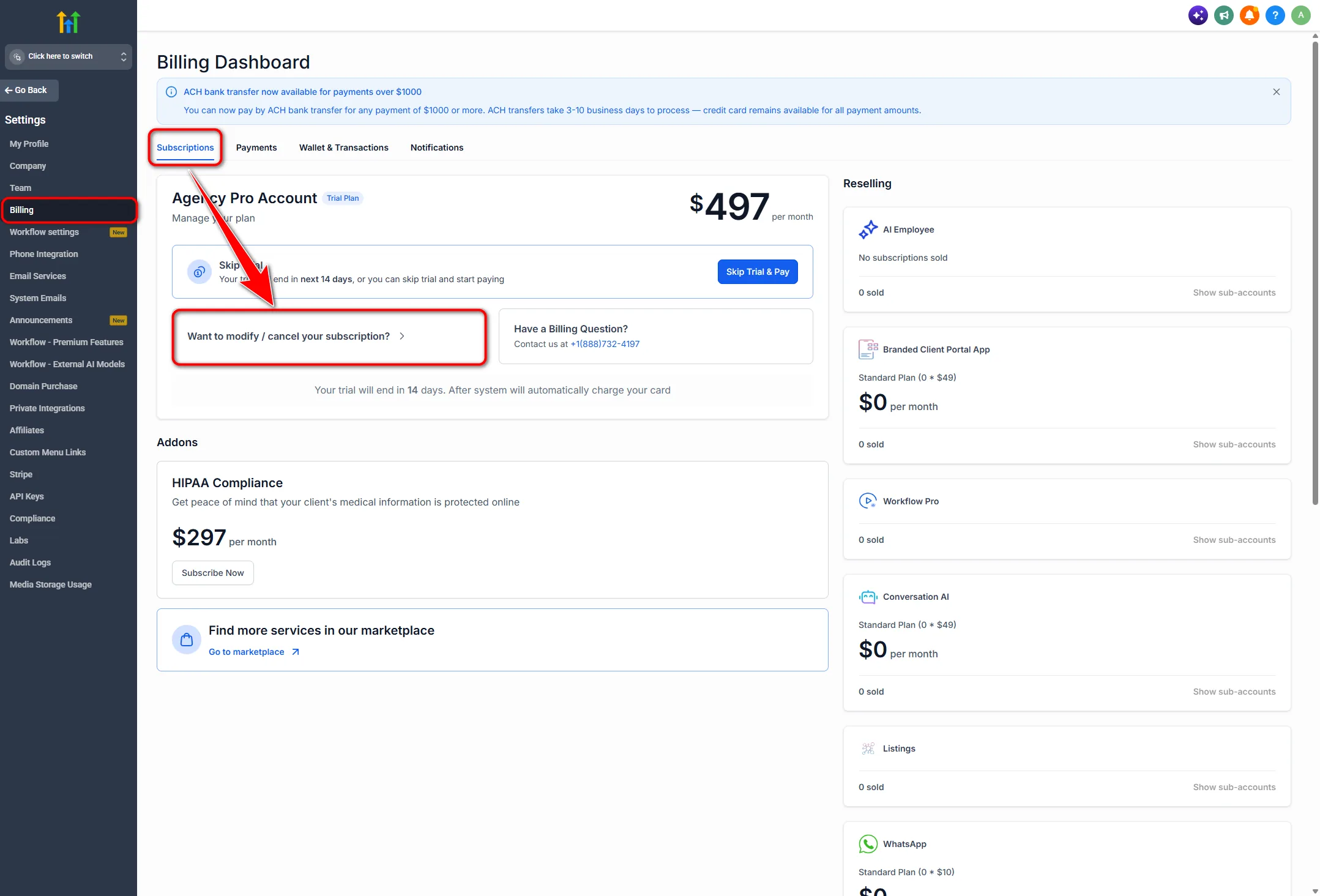Click the Trial Plan badge
This screenshot has width=1320, height=896.
[343, 198]
